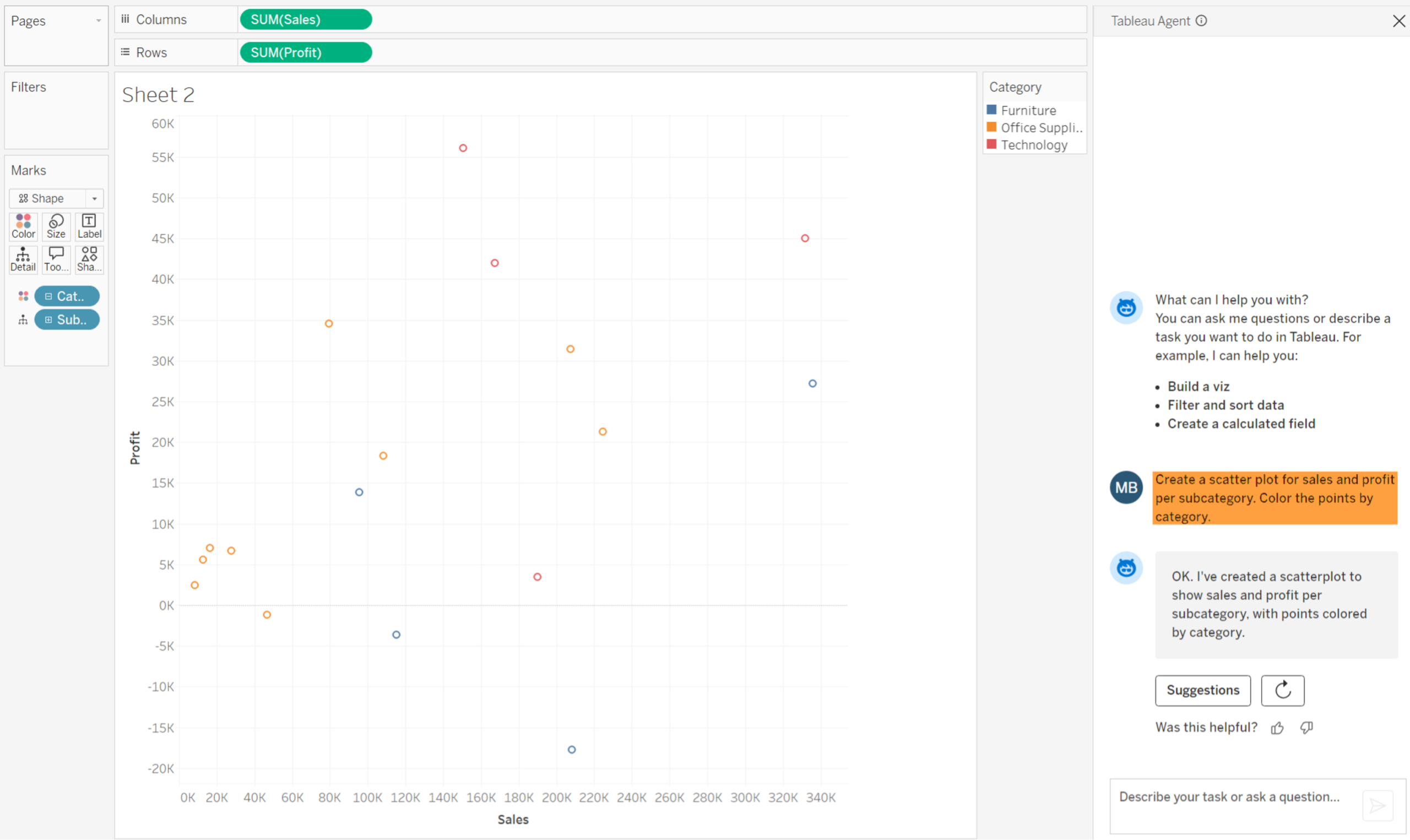Click the Tableau Agent info icon
This screenshot has width=1410, height=840.
pos(1201,21)
